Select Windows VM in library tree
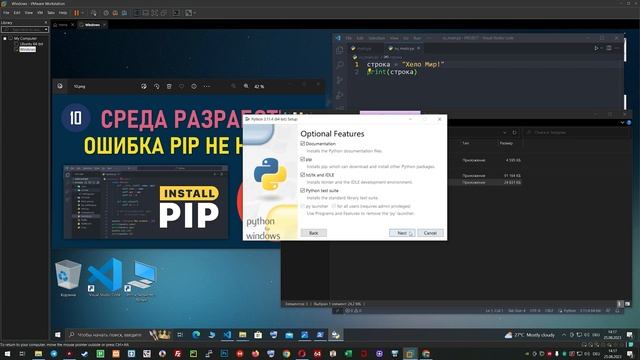640x360 pixels. pyautogui.click(x=27, y=49)
